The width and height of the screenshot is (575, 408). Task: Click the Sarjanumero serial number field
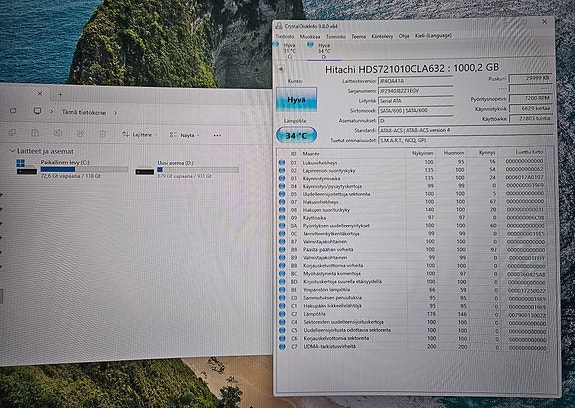click(x=415, y=91)
